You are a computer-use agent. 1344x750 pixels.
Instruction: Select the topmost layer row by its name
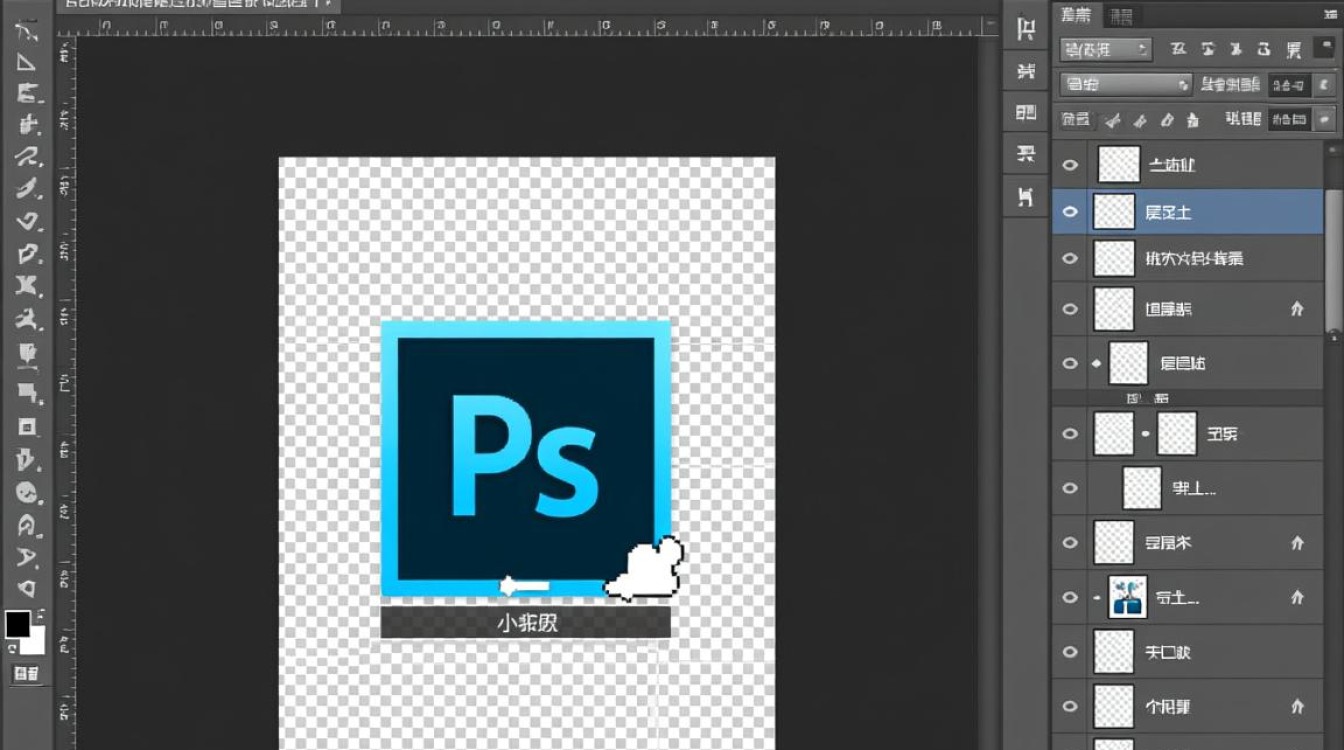click(1172, 165)
